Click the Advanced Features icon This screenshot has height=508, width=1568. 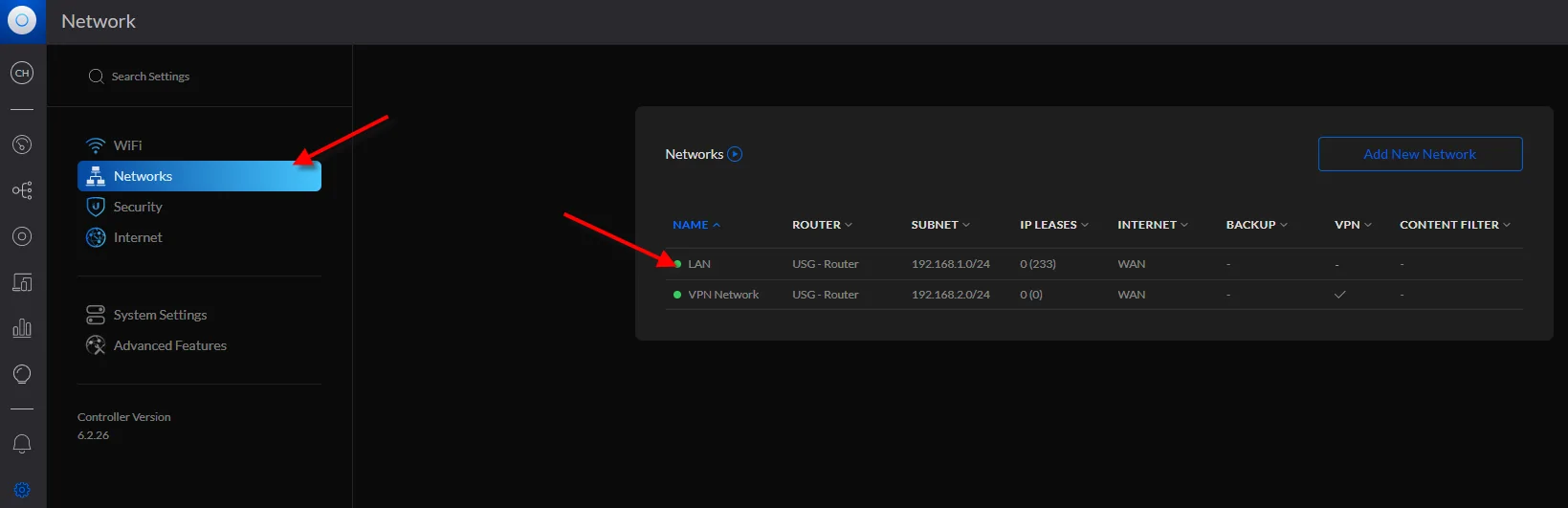point(96,345)
